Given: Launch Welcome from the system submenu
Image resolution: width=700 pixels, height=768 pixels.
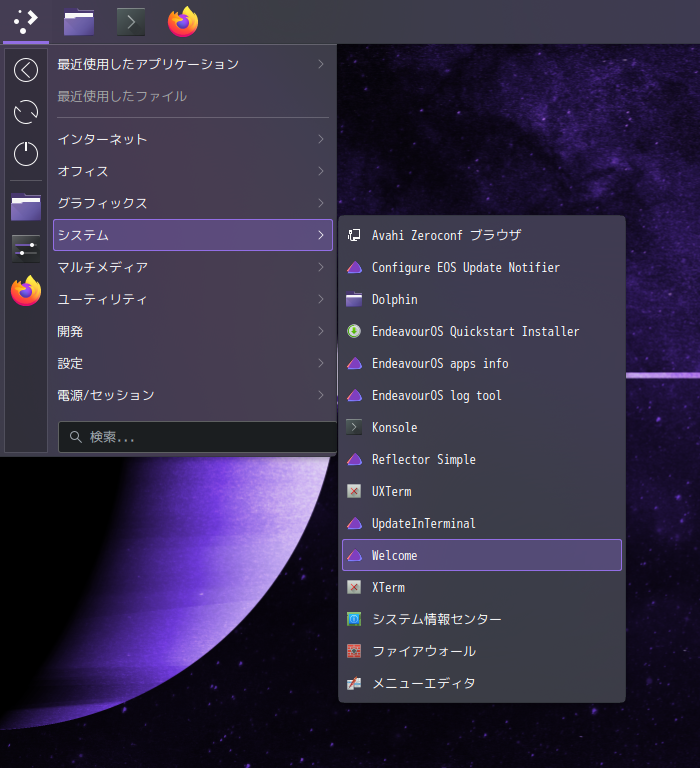Looking at the screenshot, I should point(482,555).
